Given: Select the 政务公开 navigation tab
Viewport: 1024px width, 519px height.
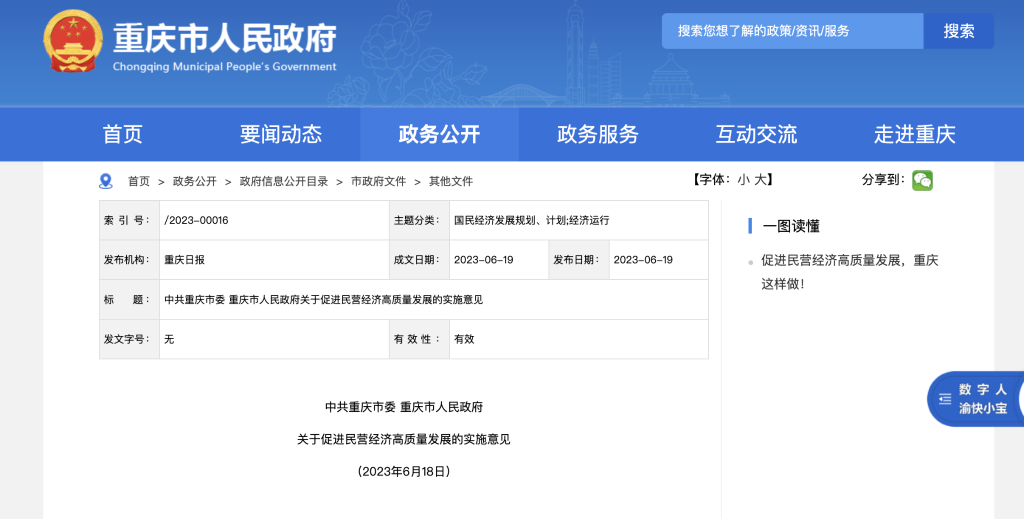Looking at the screenshot, I should (x=439, y=134).
